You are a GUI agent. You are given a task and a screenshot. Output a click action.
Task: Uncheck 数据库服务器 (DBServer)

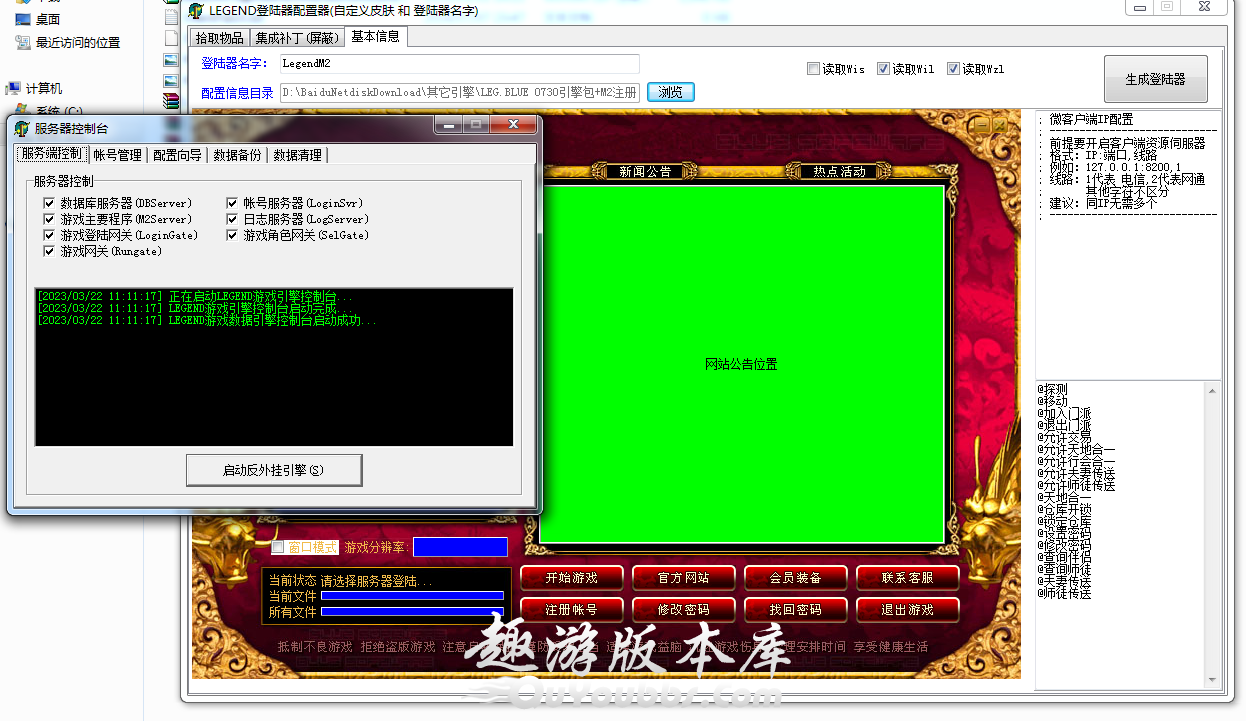(x=49, y=203)
